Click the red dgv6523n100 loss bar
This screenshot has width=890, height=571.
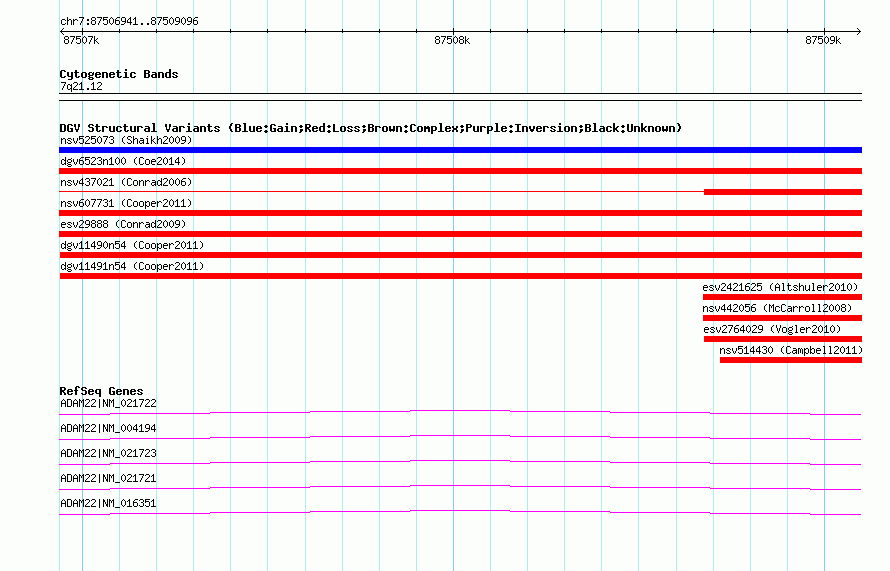click(x=460, y=171)
